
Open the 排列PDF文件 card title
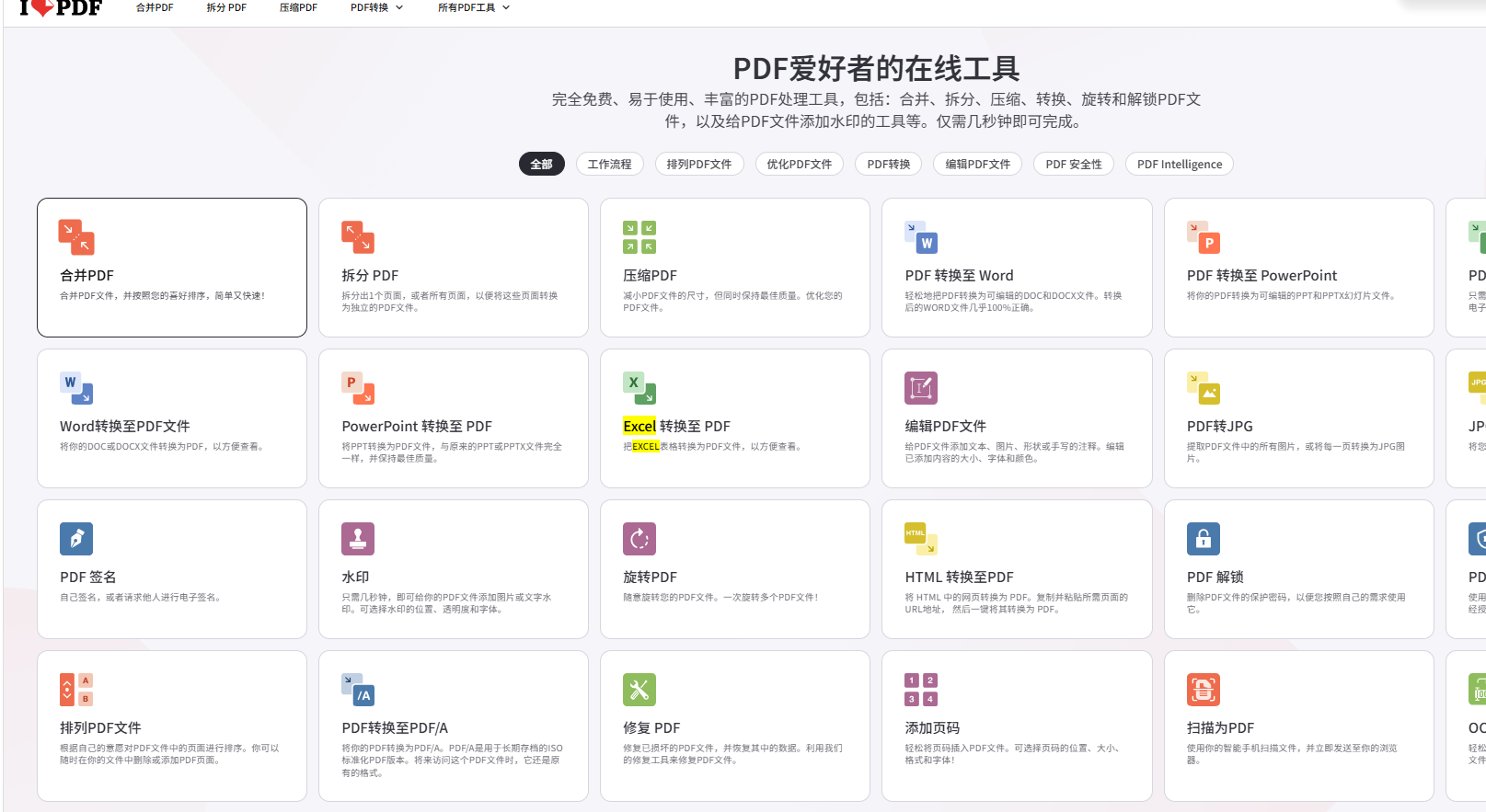coord(100,727)
